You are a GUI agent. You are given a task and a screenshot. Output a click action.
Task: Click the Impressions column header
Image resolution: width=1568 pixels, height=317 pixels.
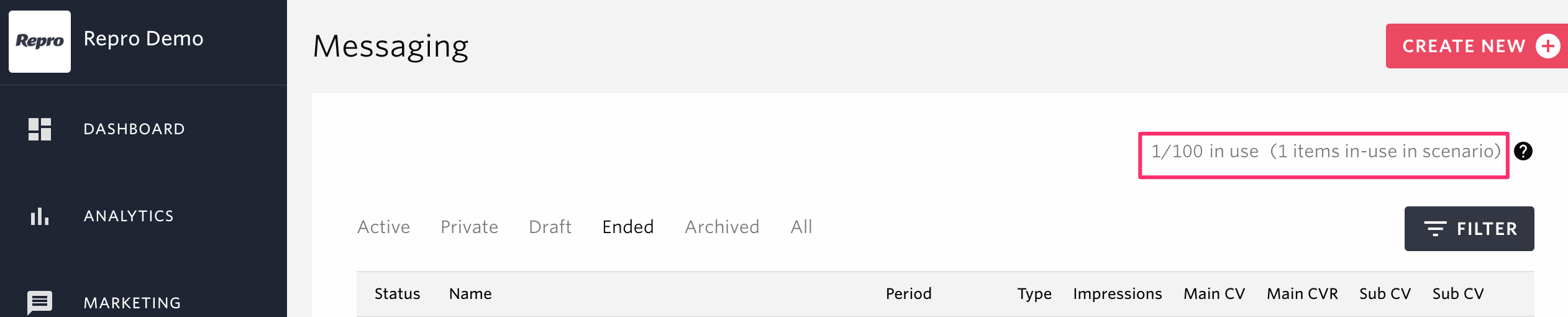[1117, 294]
